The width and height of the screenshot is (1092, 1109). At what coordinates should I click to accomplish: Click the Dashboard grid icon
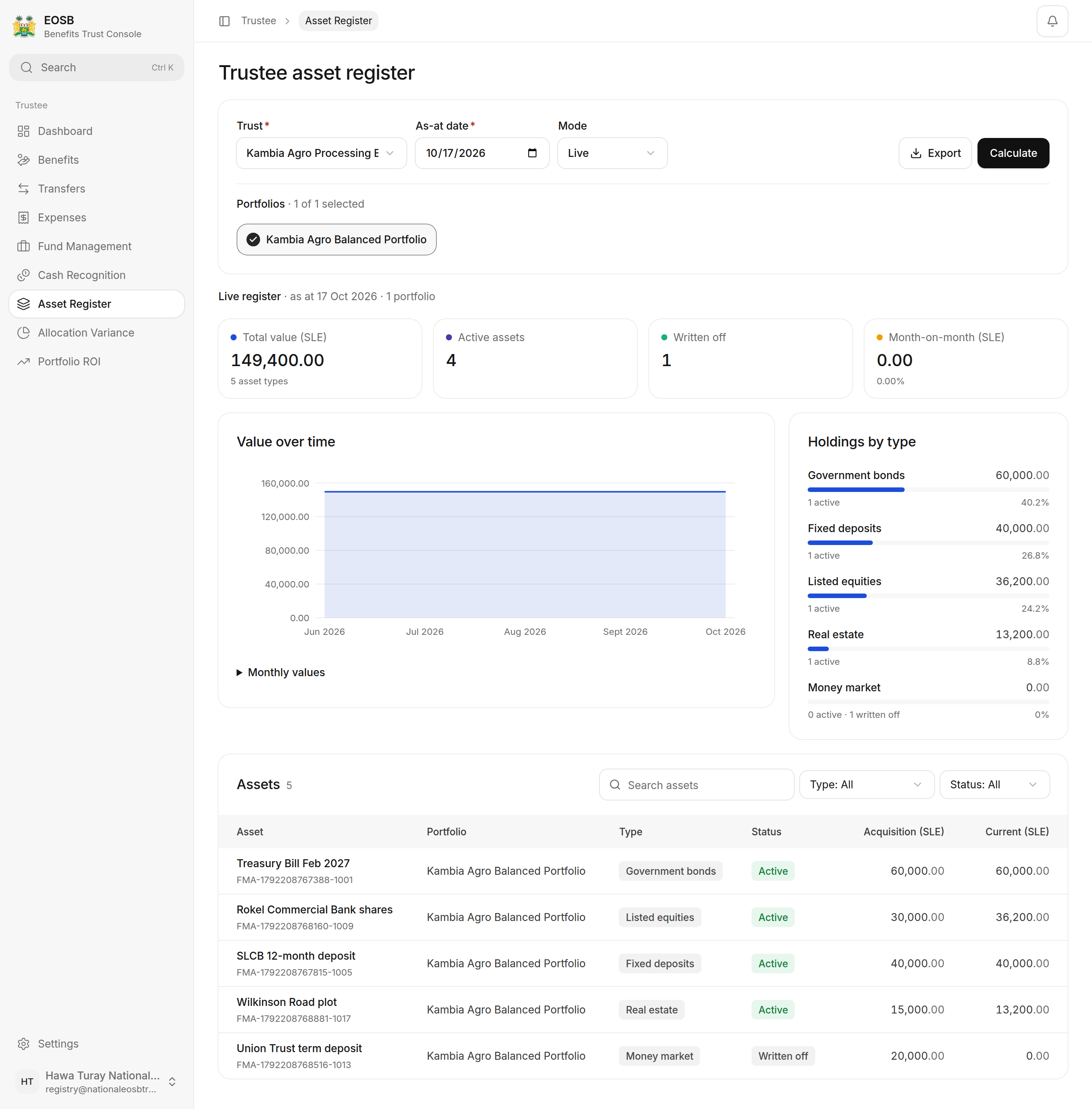pyautogui.click(x=24, y=131)
